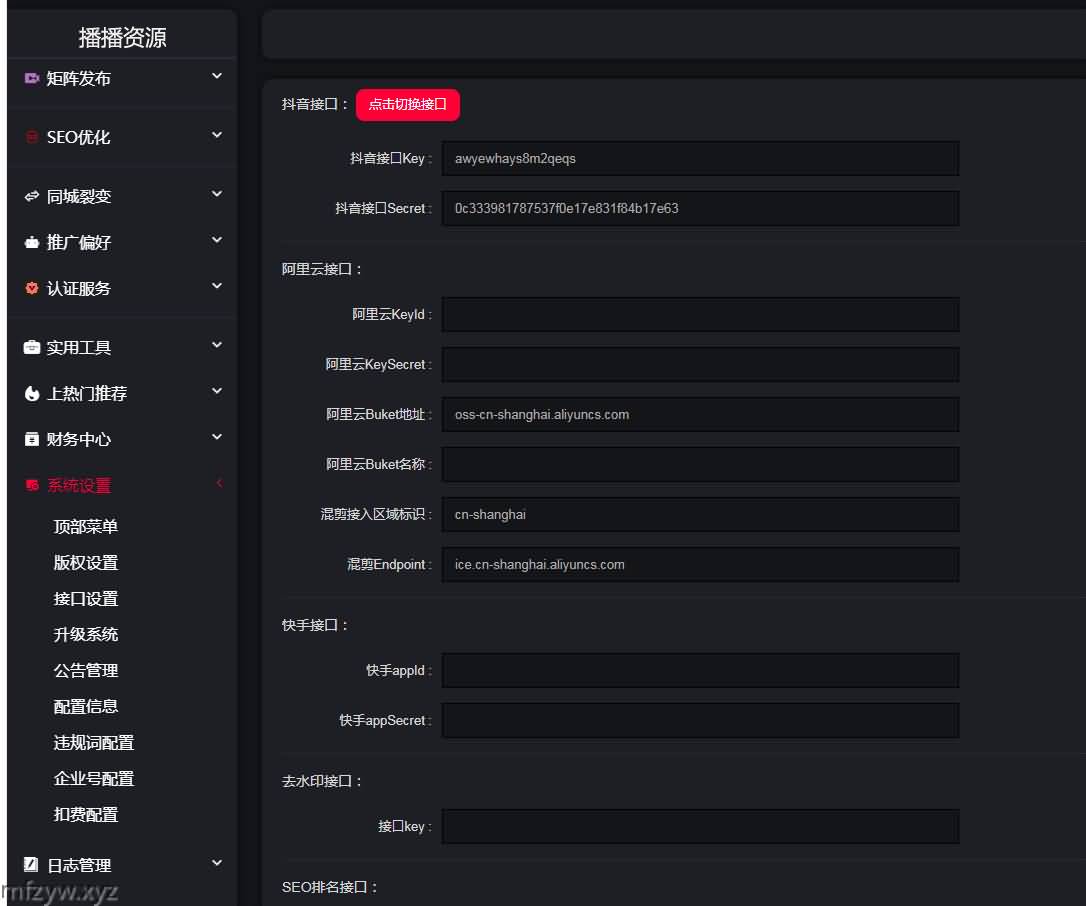Click the robot icon beside 推广偏好

[31, 242]
